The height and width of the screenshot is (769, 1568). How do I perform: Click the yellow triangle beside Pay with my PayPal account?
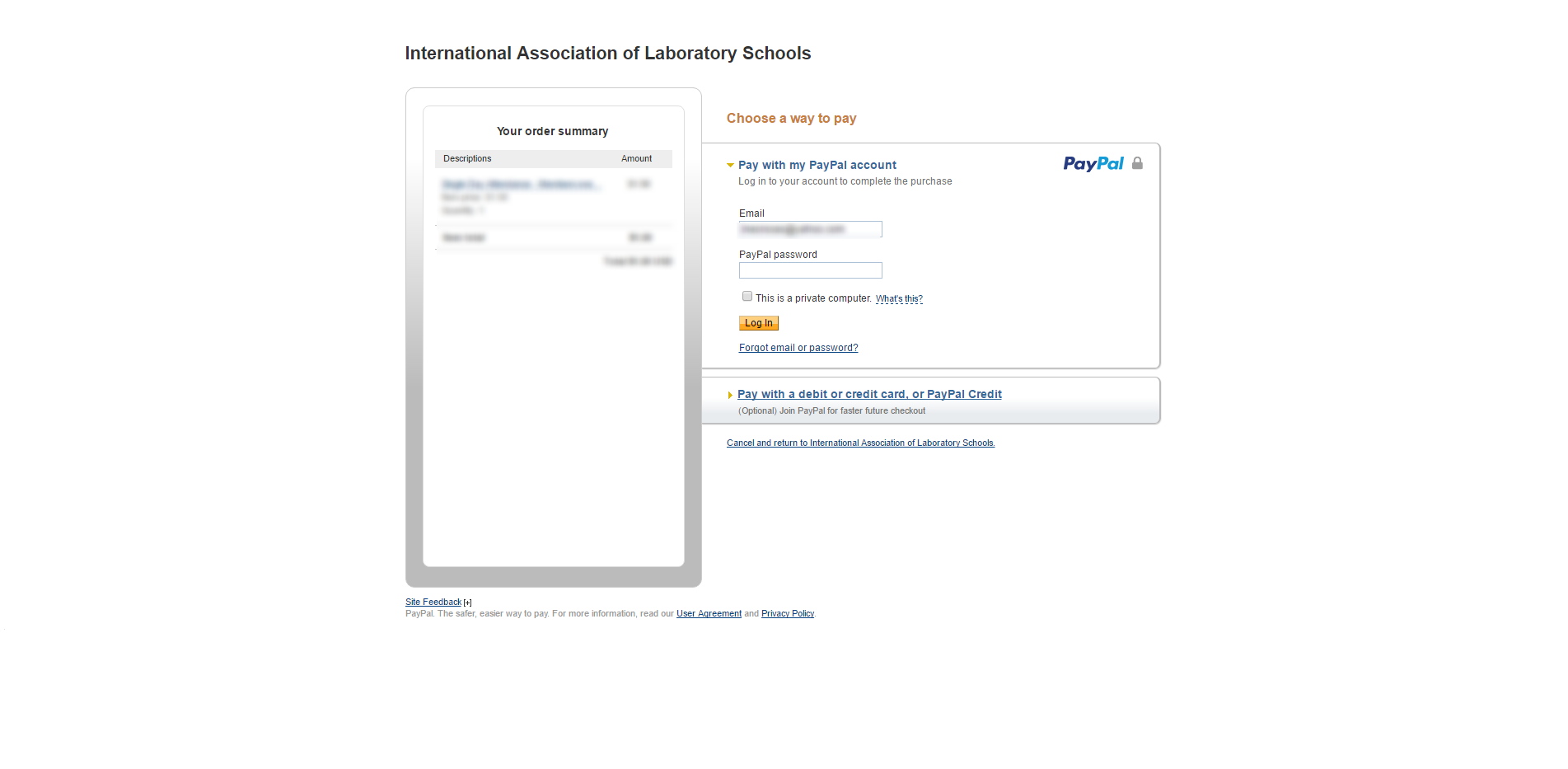[730, 165]
